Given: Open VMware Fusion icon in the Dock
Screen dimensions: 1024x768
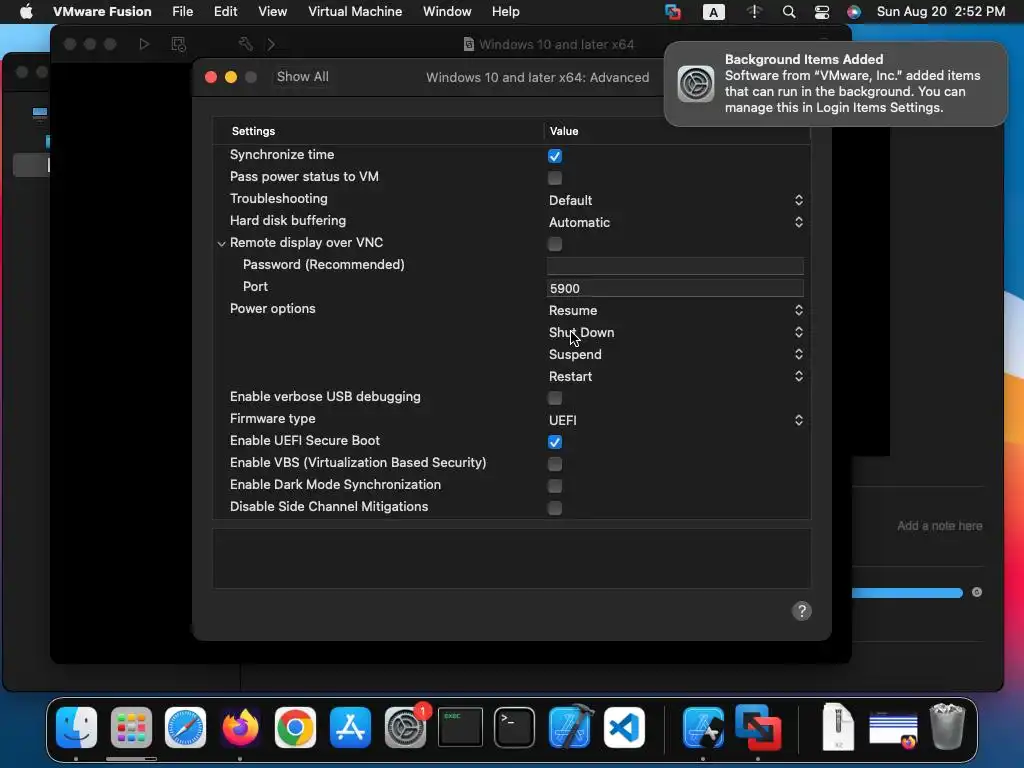Looking at the screenshot, I should [758, 727].
